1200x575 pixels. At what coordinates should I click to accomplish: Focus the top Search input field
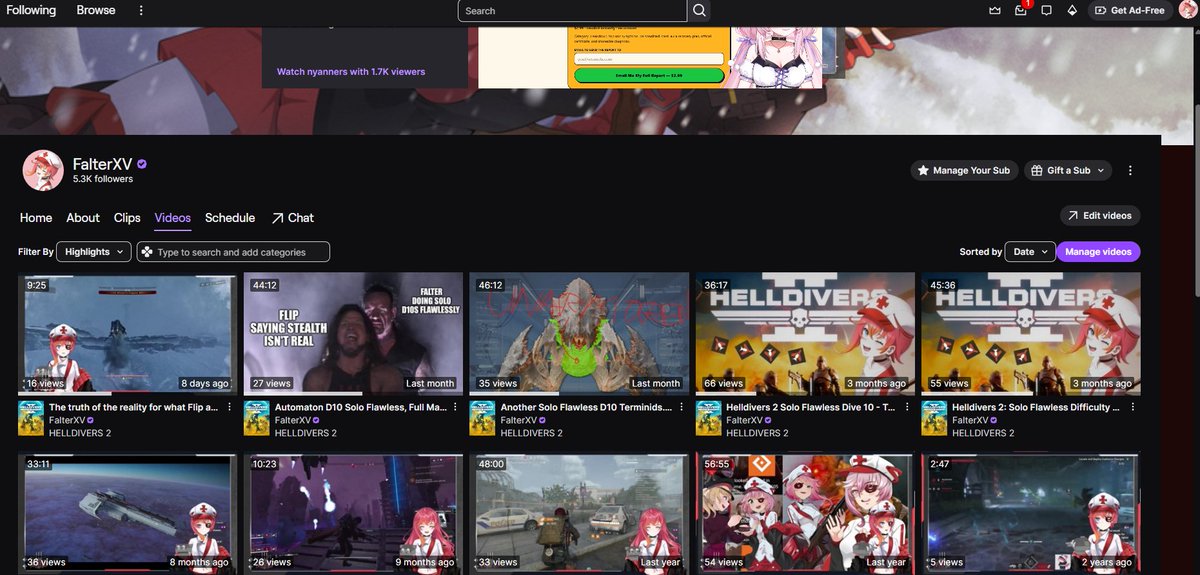point(572,10)
